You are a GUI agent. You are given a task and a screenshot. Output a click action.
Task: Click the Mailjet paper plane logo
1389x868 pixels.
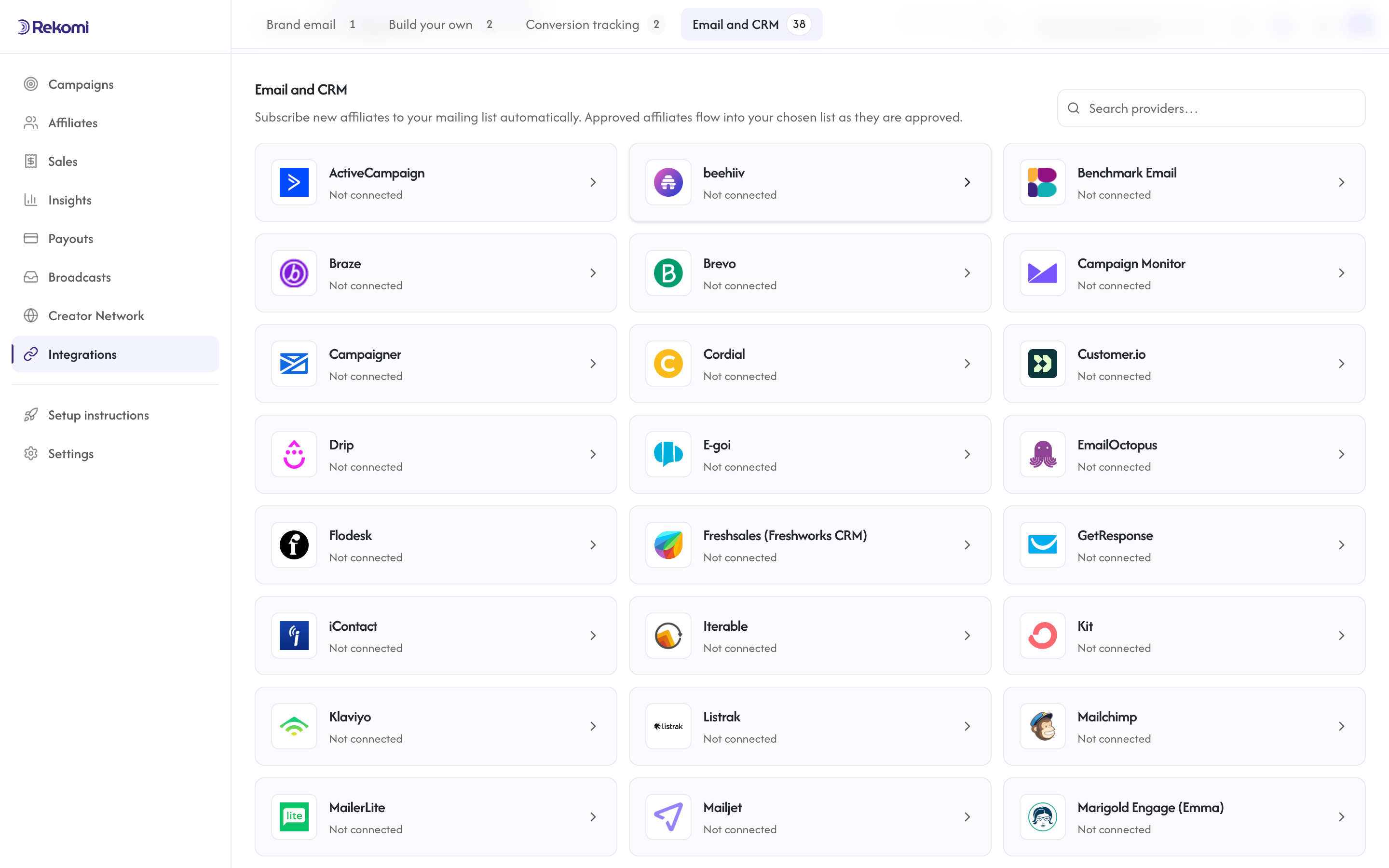(668, 817)
